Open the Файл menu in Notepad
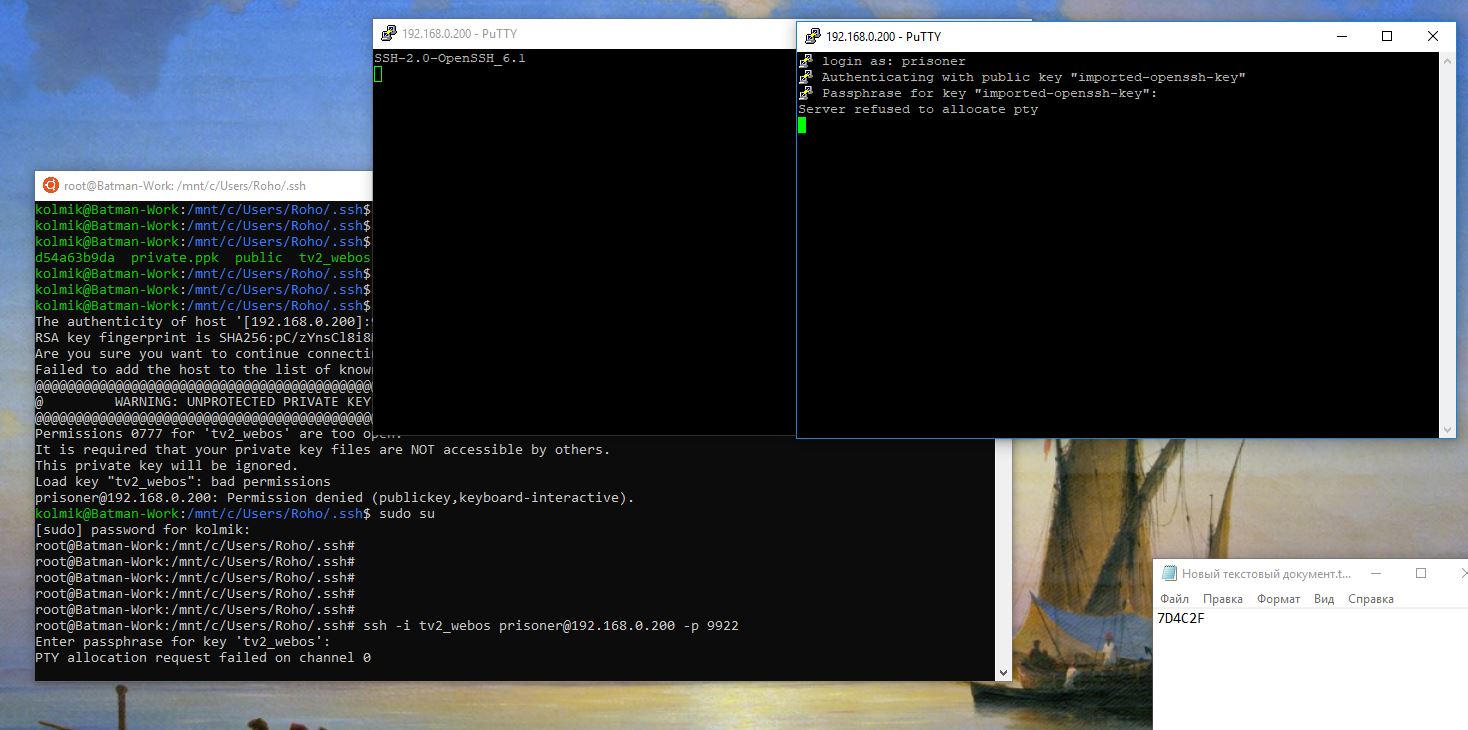 pos(1174,599)
